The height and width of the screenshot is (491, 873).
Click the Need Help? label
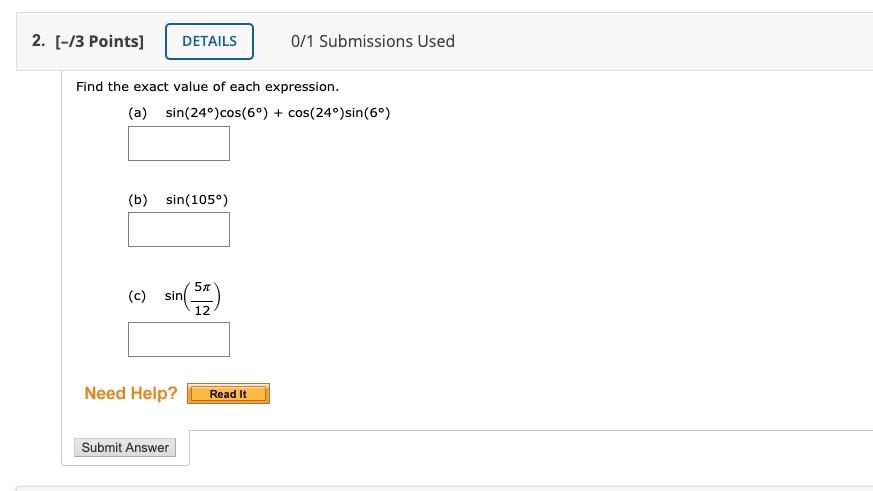point(131,393)
